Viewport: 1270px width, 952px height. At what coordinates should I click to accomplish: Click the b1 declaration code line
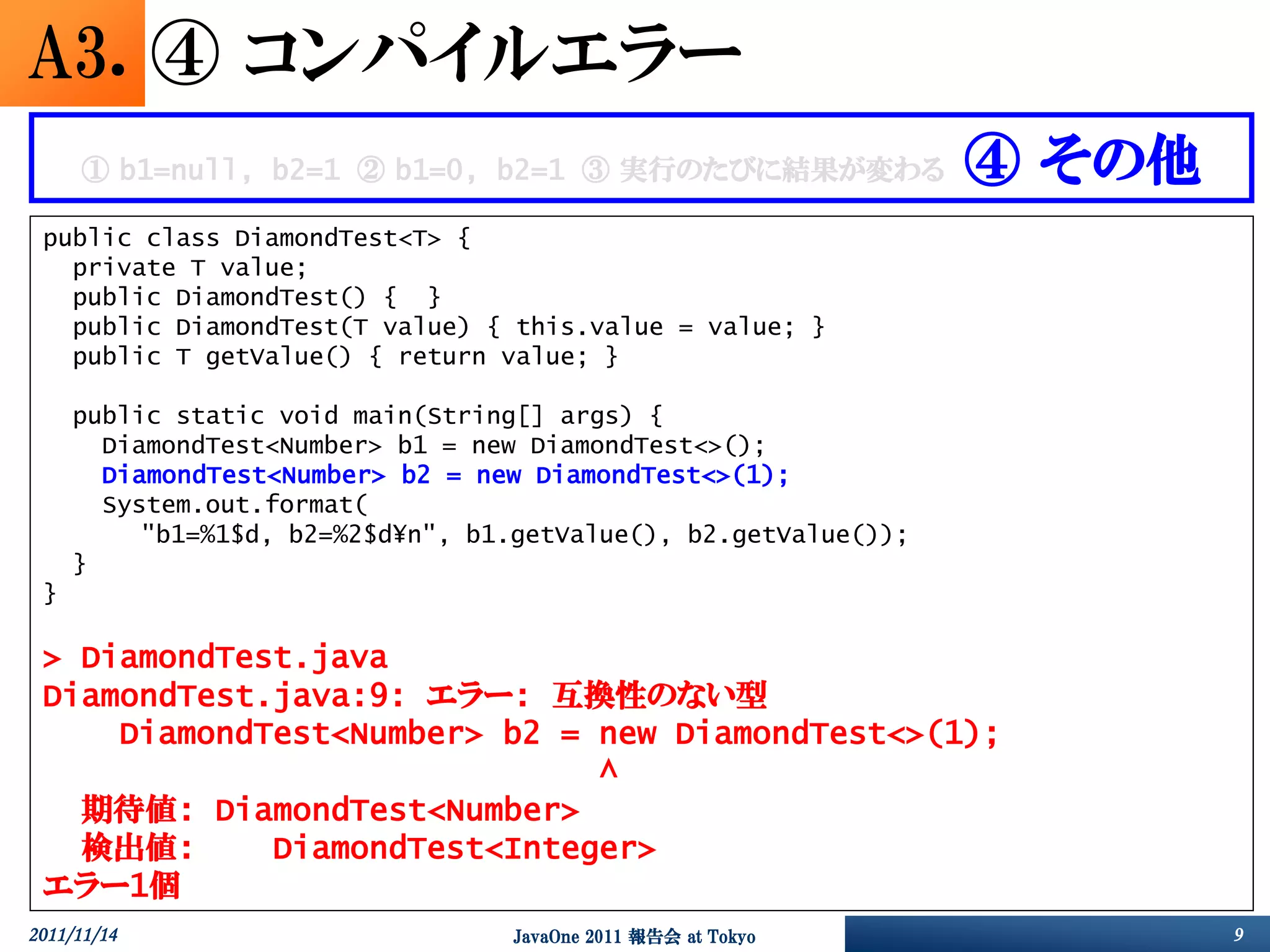tap(434, 446)
